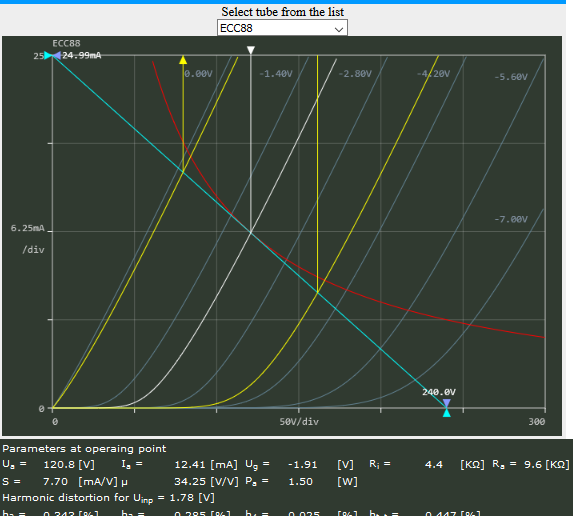This screenshot has width=575, height=516.
Task: Click the upper yellow swing point on load line
Action: 183,171
